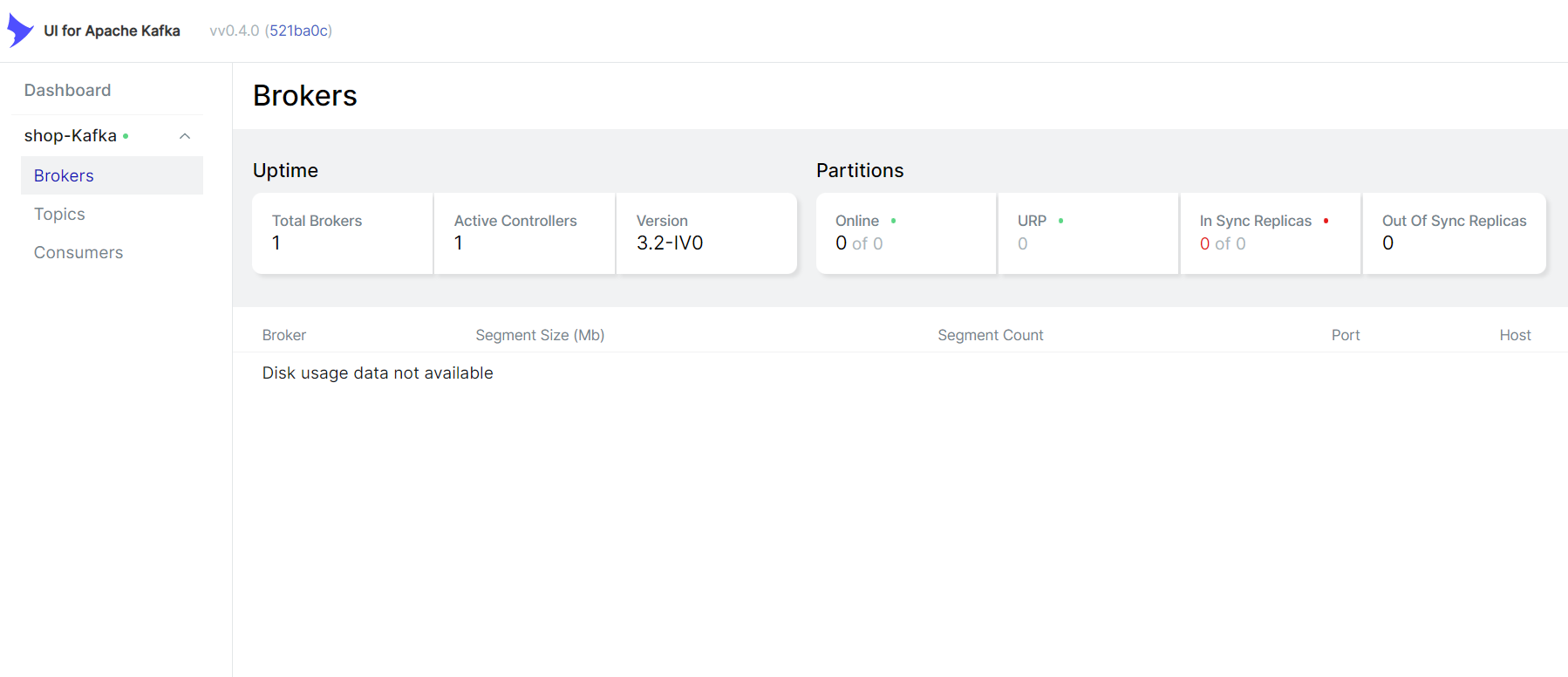Open the Topics section
Viewport: 1568px width, 677px height.
click(x=58, y=214)
